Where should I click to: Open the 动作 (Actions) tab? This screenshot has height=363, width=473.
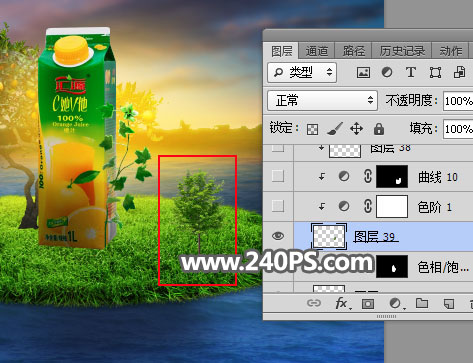pyautogui.click(x=451, y=51)
